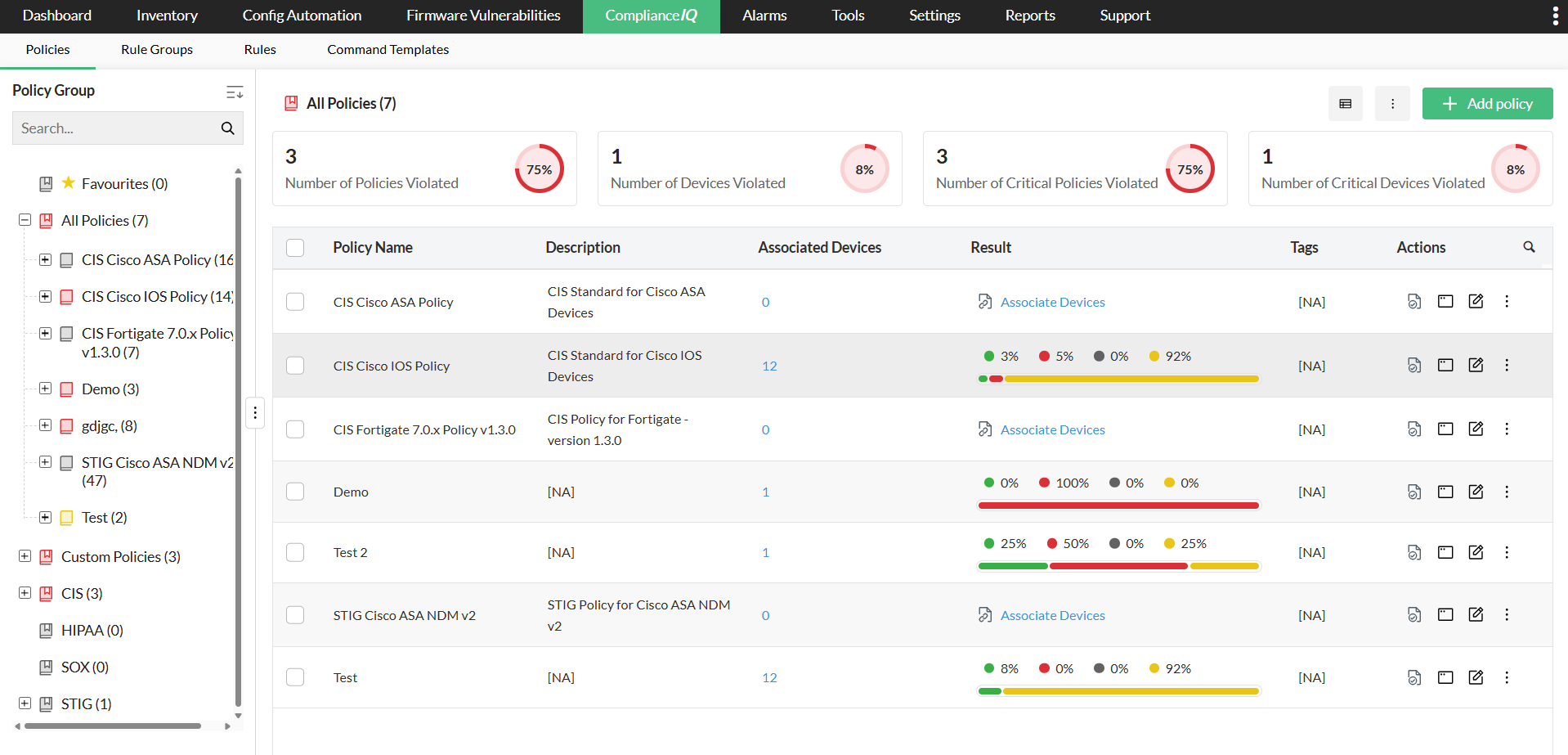Tick the checkbox for Demo policy
The width and height of the screenshot is (1568, 755).
[295, 492]
